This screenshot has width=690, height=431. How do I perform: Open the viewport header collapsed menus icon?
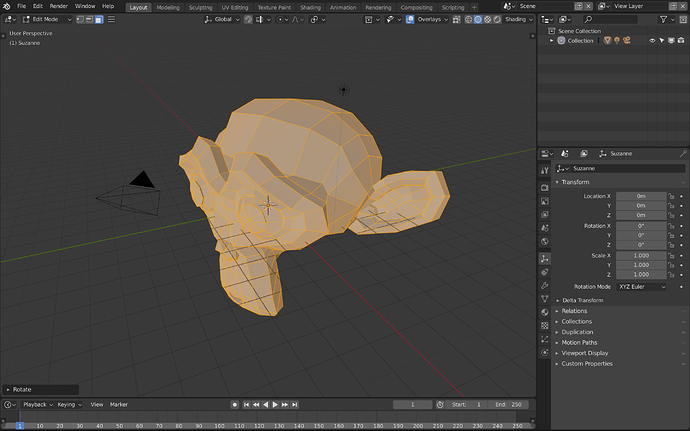[111, 19]
